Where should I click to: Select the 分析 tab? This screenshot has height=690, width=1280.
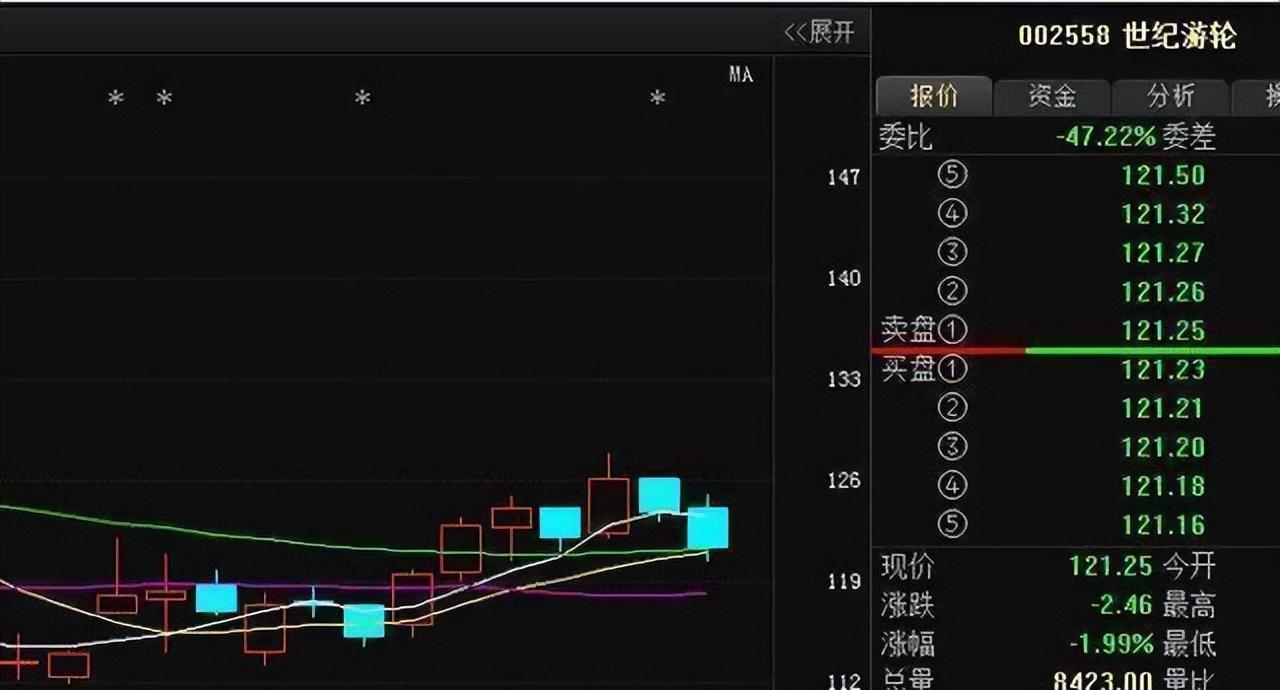pos(1170,96)
